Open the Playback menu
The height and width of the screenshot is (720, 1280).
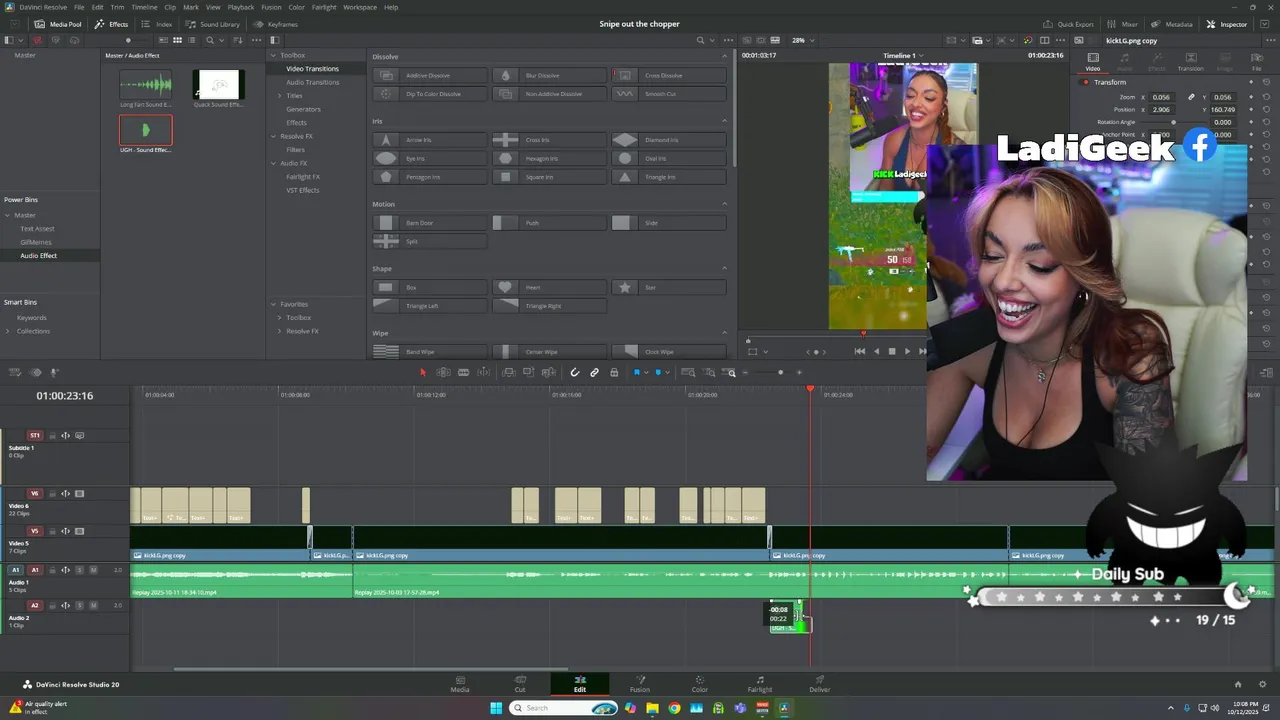pyautogui.click(x=241, y=7)
